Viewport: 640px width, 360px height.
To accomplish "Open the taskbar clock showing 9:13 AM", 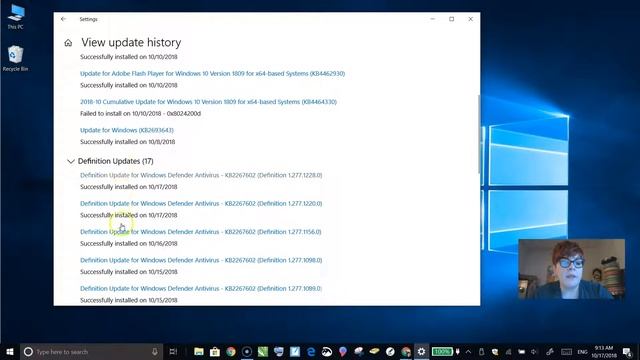I will pos(604,351).
